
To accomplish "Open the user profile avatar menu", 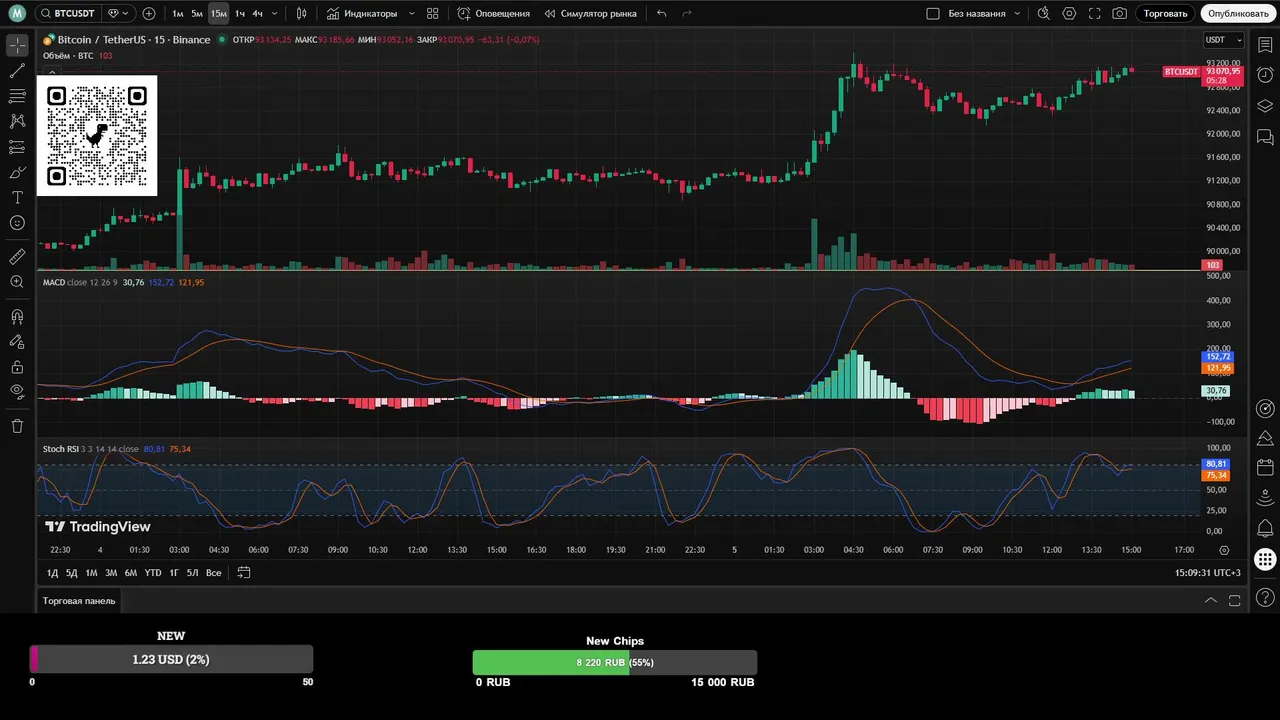I will (17, 14).
